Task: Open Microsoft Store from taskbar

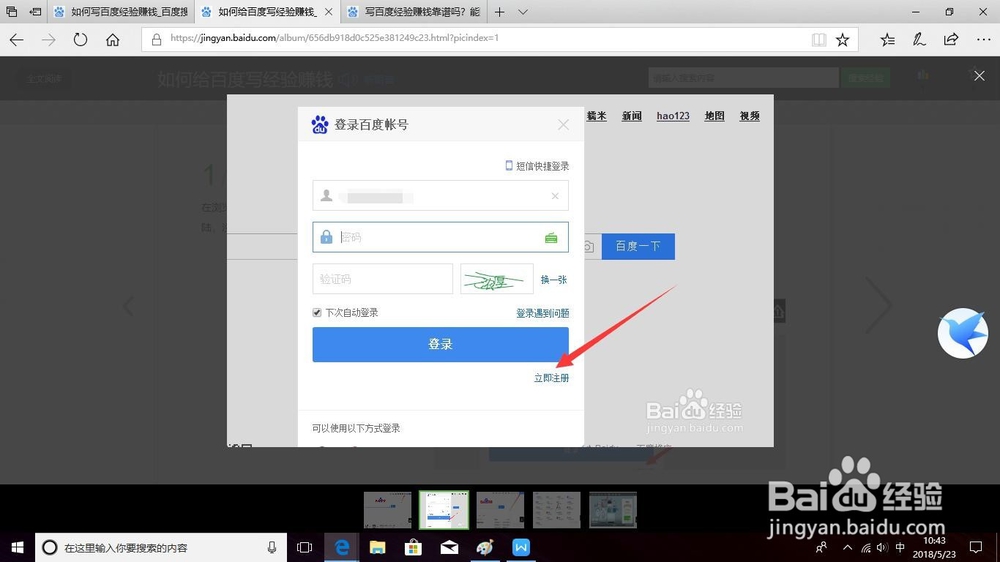Action: 413,547
